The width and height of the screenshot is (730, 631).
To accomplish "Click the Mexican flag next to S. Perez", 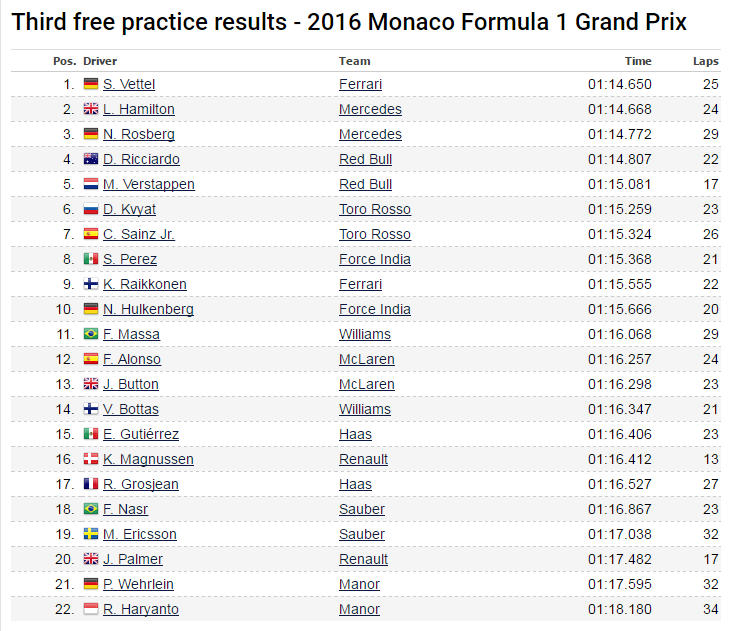I will pyautogui.click(x=90, y=259).
